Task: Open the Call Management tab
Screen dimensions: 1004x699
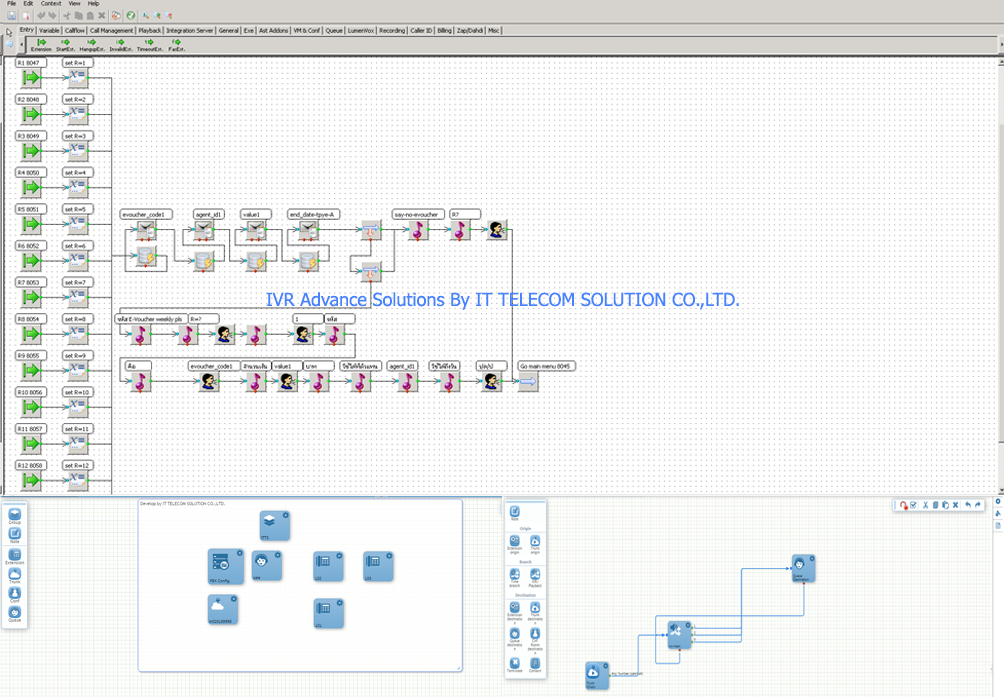Action: point(111,30)
